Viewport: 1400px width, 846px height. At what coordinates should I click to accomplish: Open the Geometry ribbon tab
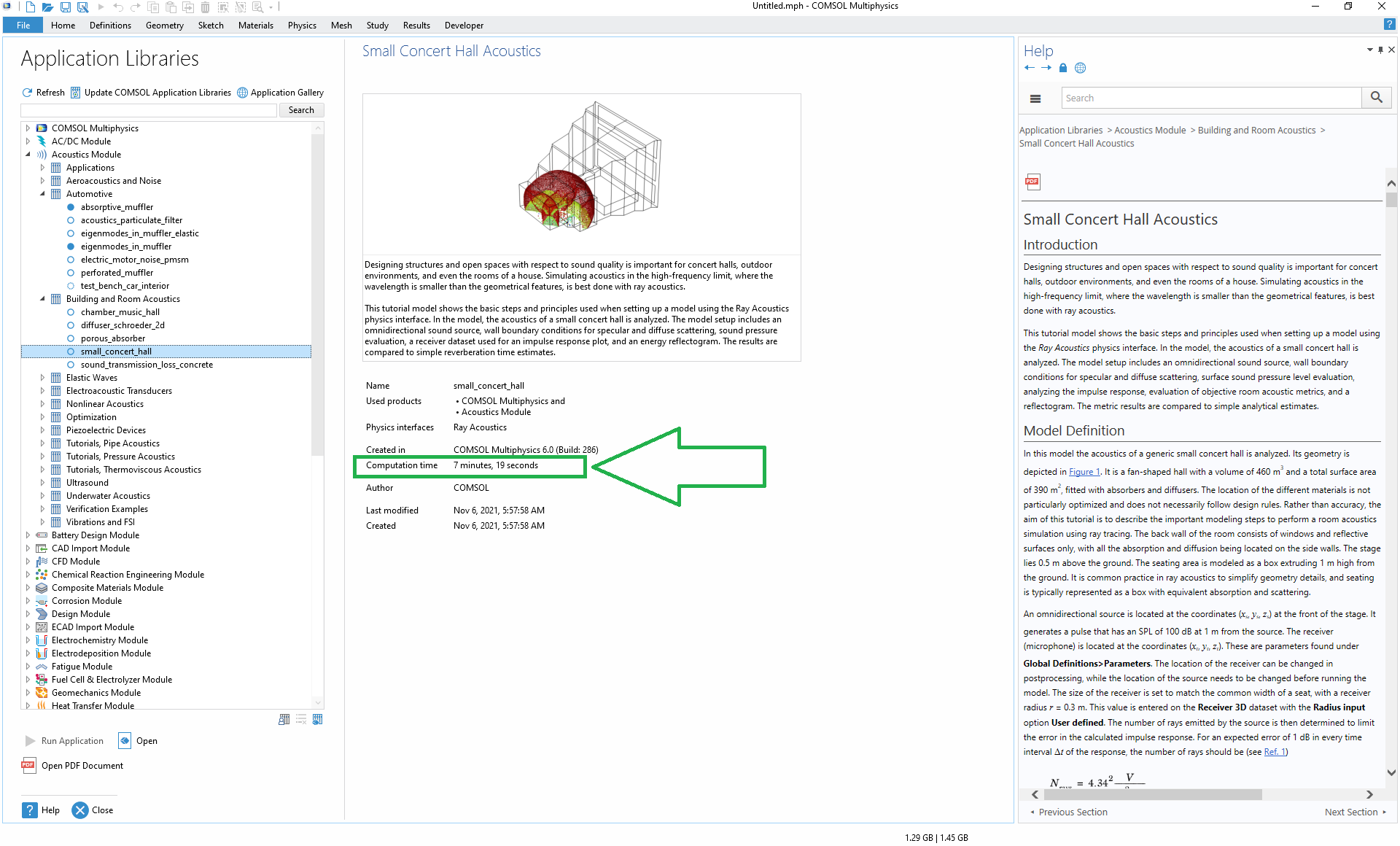pos(164,25)
